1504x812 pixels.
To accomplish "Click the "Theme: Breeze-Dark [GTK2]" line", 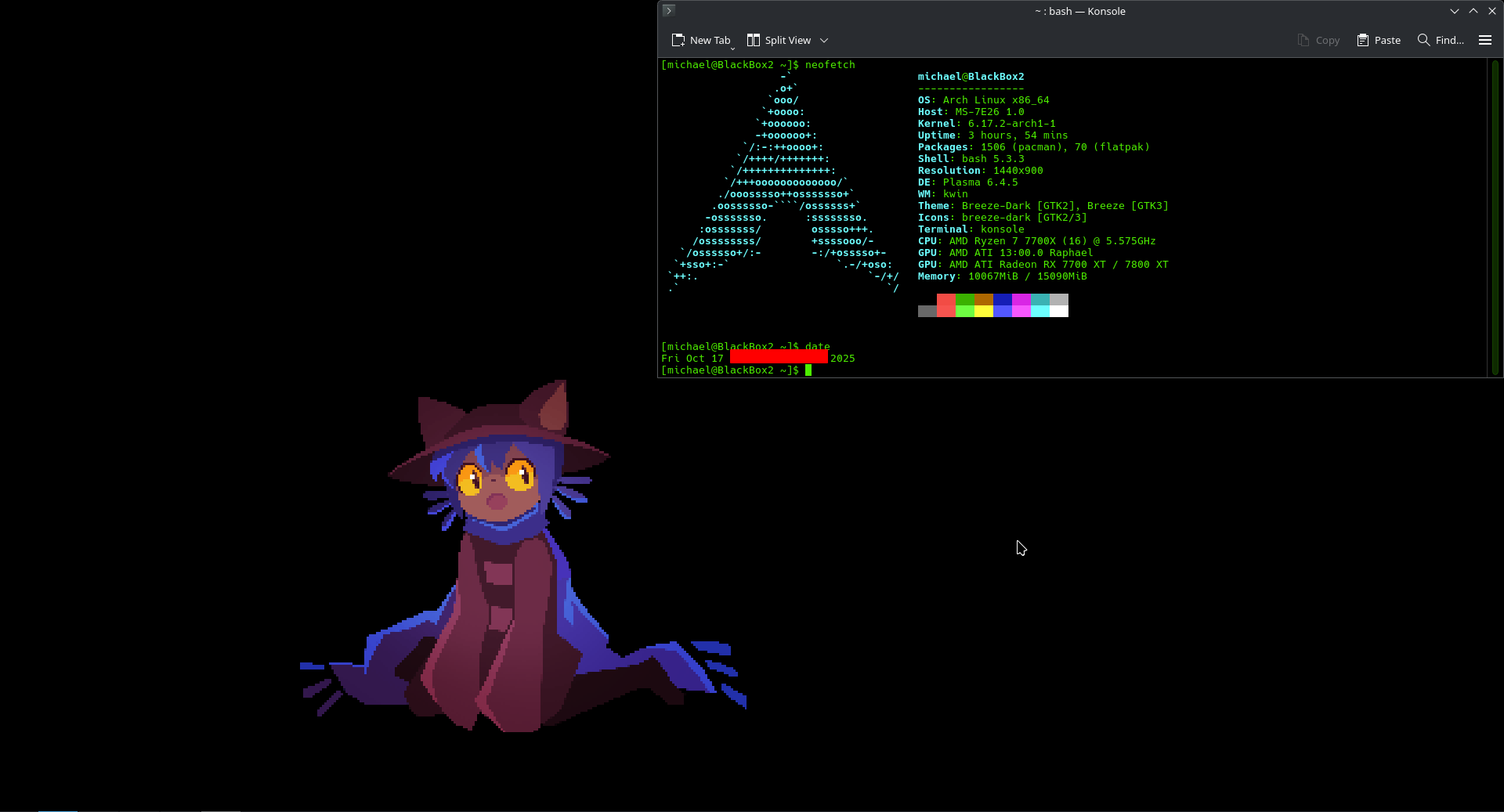I will point(1043,206).
